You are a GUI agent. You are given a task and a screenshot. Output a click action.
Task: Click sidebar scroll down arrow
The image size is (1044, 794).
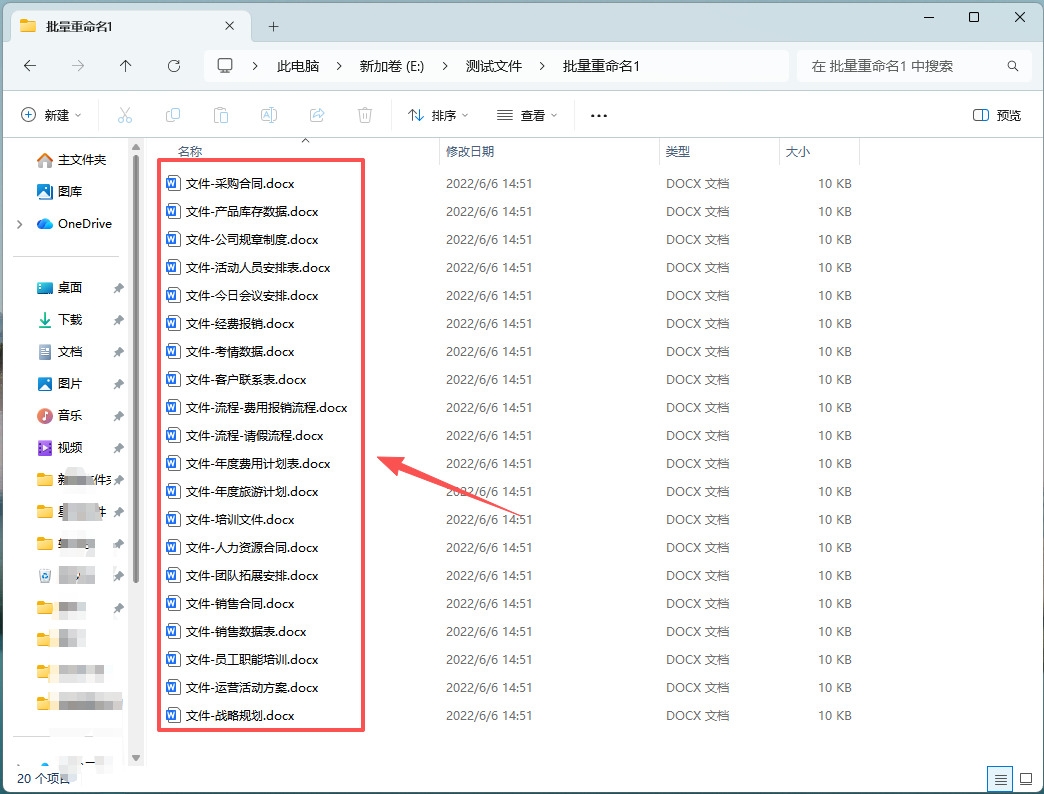[x=136, y=758]
